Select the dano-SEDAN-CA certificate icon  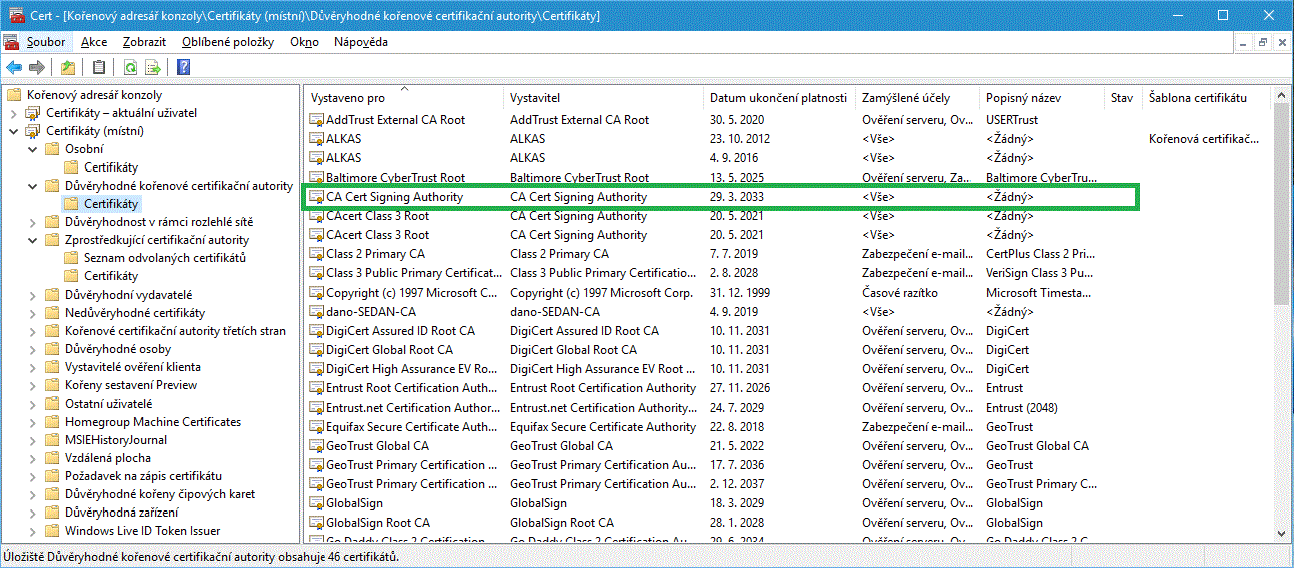point(316,312)
